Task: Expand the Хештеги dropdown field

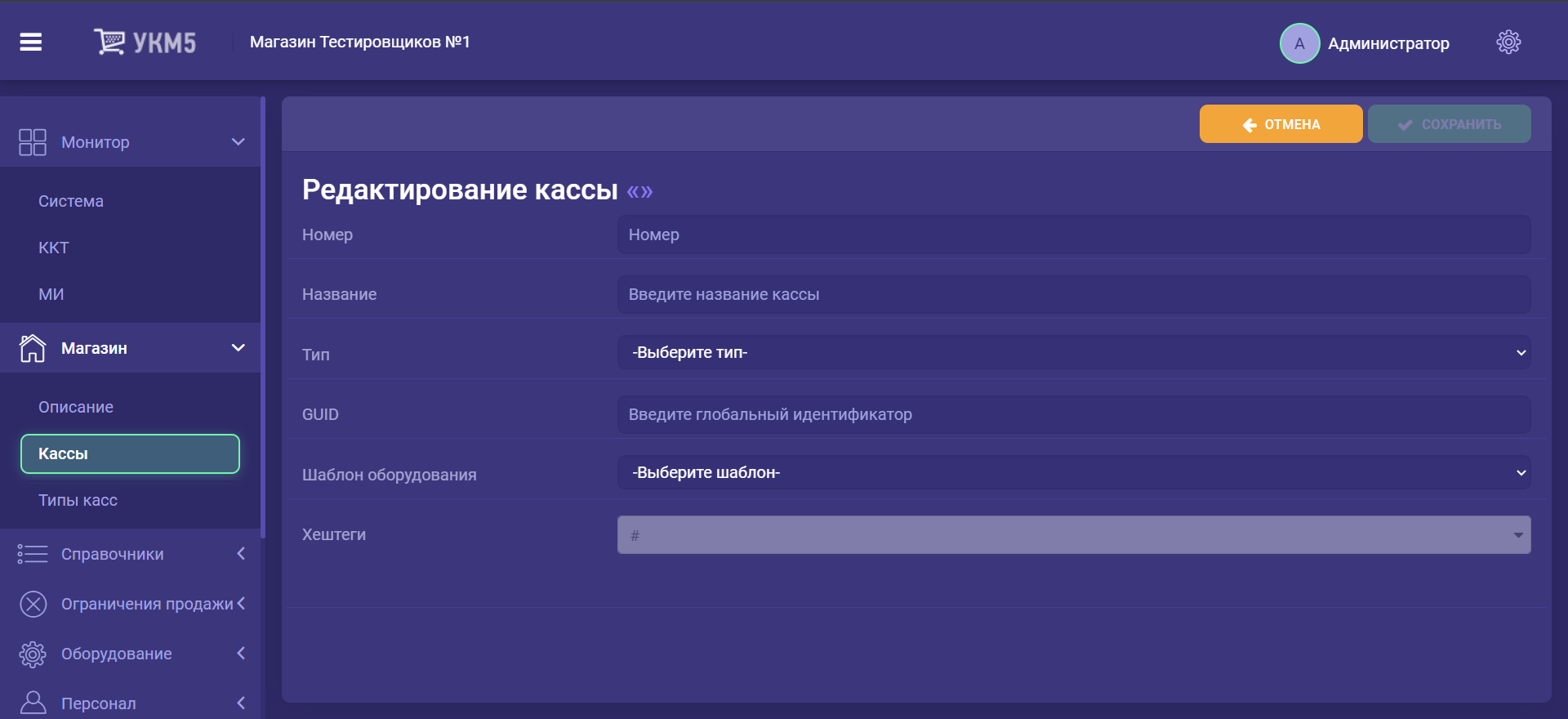Action: click(1517, 535)
